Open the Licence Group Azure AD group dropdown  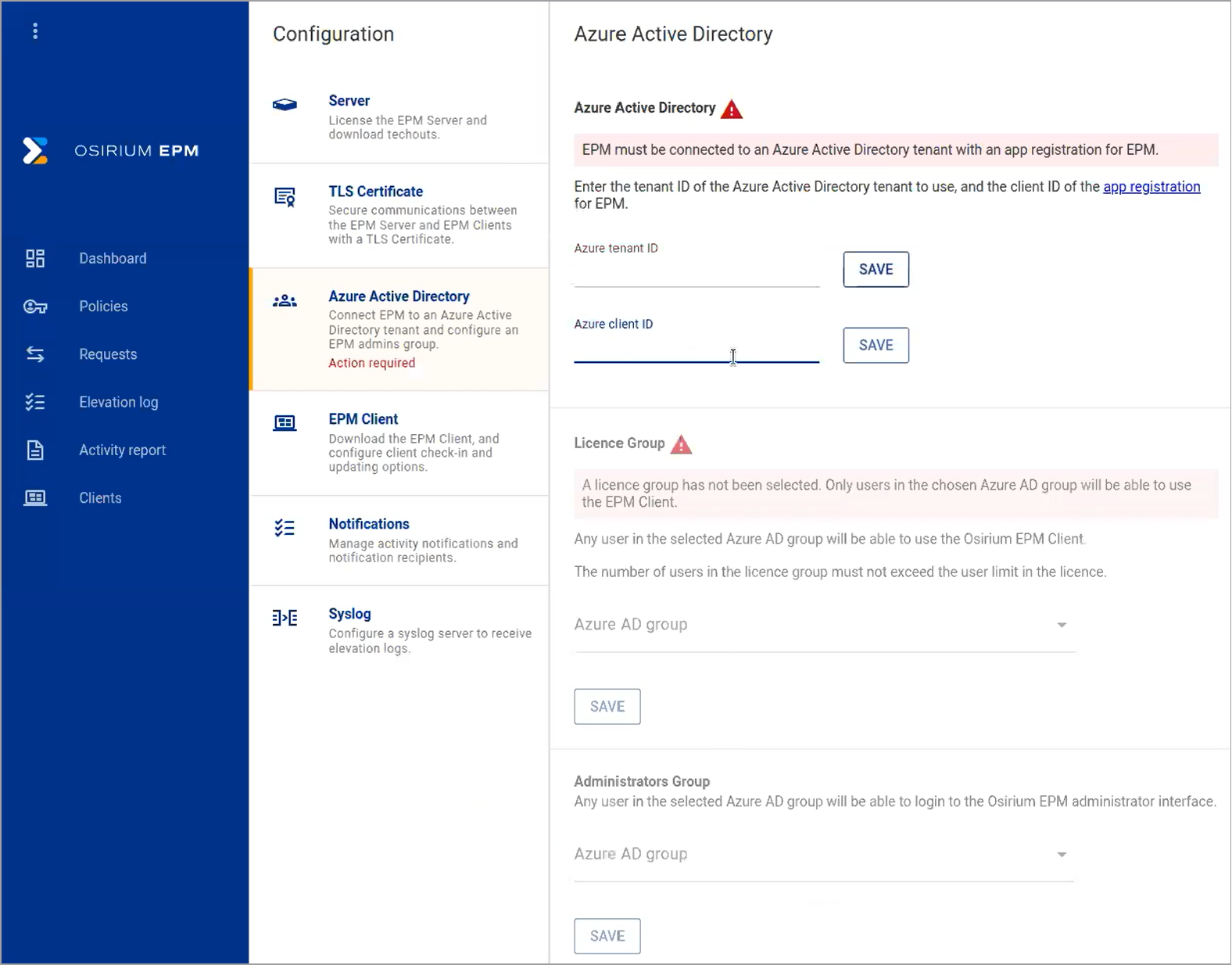(x=825, y=625)
